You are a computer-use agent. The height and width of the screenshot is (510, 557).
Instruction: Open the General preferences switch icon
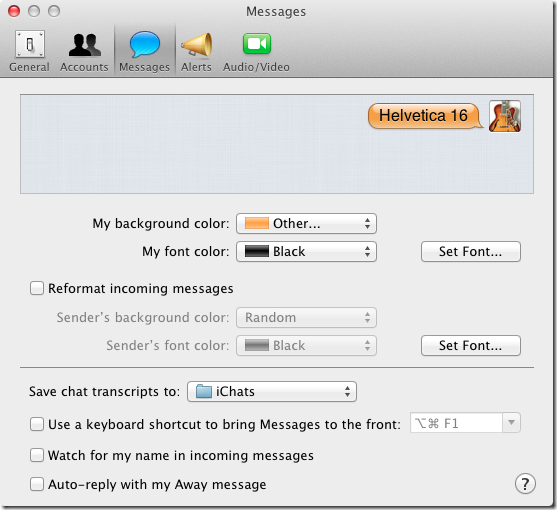(x=30, y=44)
